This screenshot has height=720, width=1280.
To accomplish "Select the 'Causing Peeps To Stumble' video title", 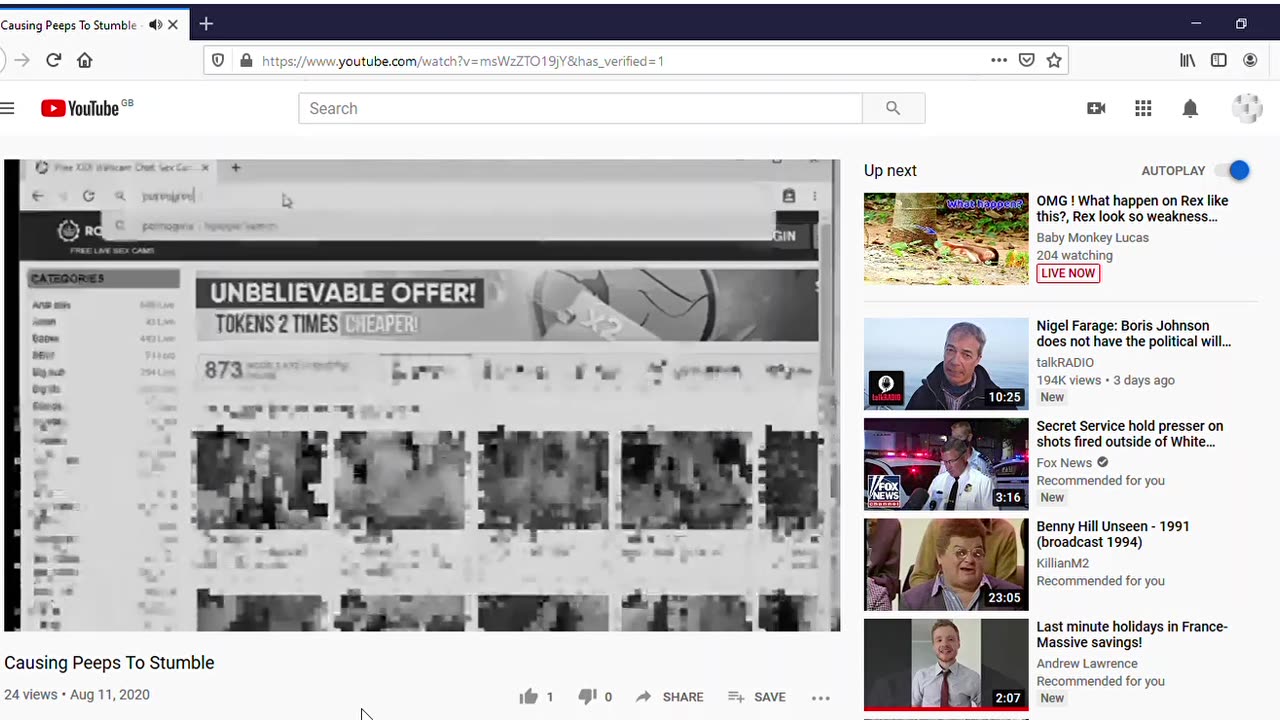I will click(109, 663).
